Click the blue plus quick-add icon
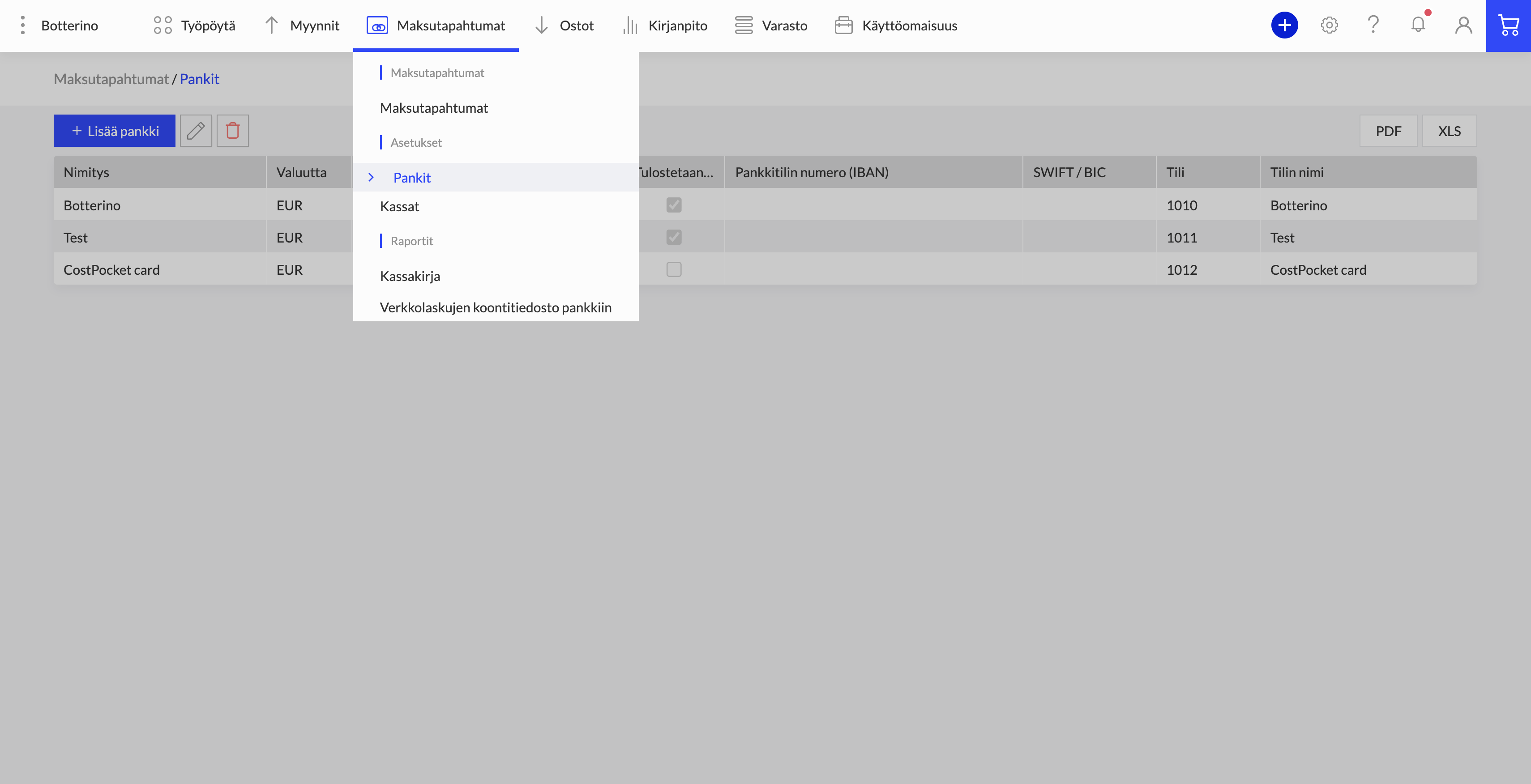The width and height of the screenshot is (1531, 784). [x=1284, y=26]
